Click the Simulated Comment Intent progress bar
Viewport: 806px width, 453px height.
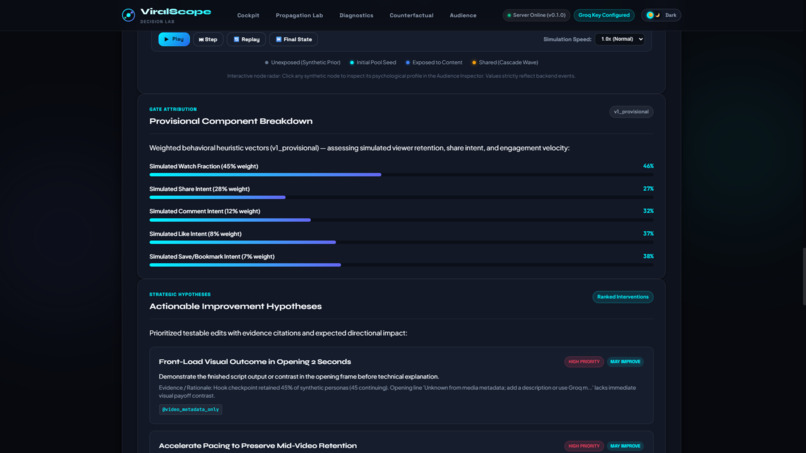(401, 220)
